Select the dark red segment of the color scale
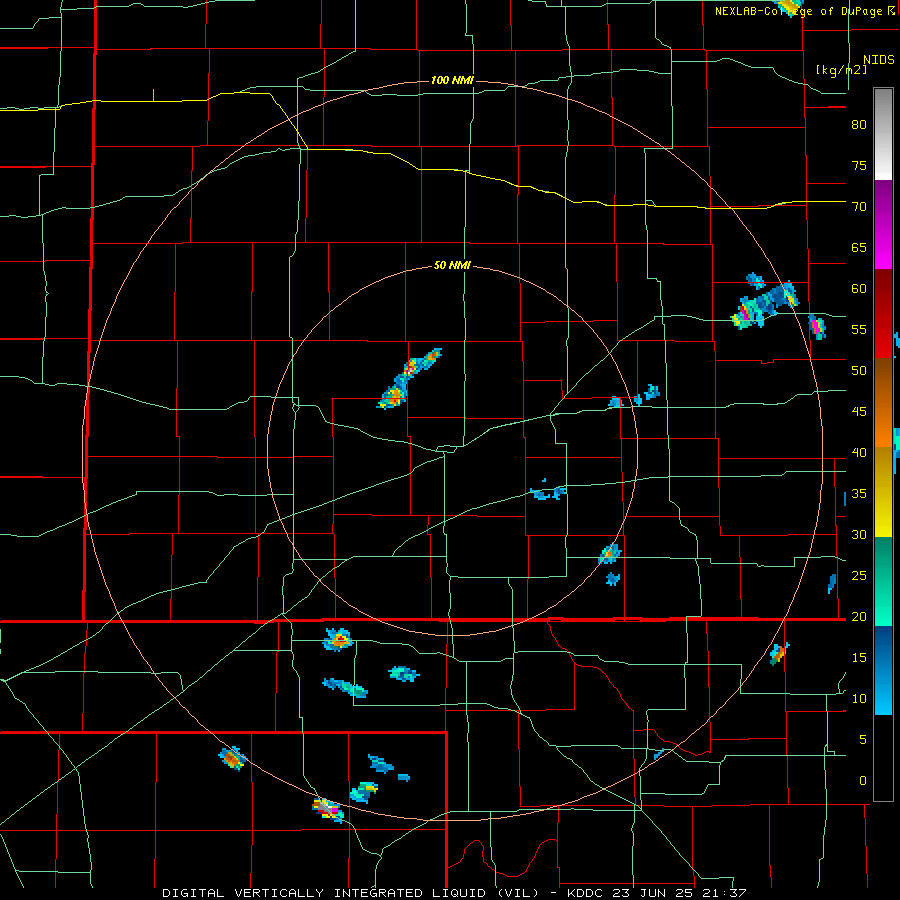Viewport: 900px width, 900px height. coord(883,314)
